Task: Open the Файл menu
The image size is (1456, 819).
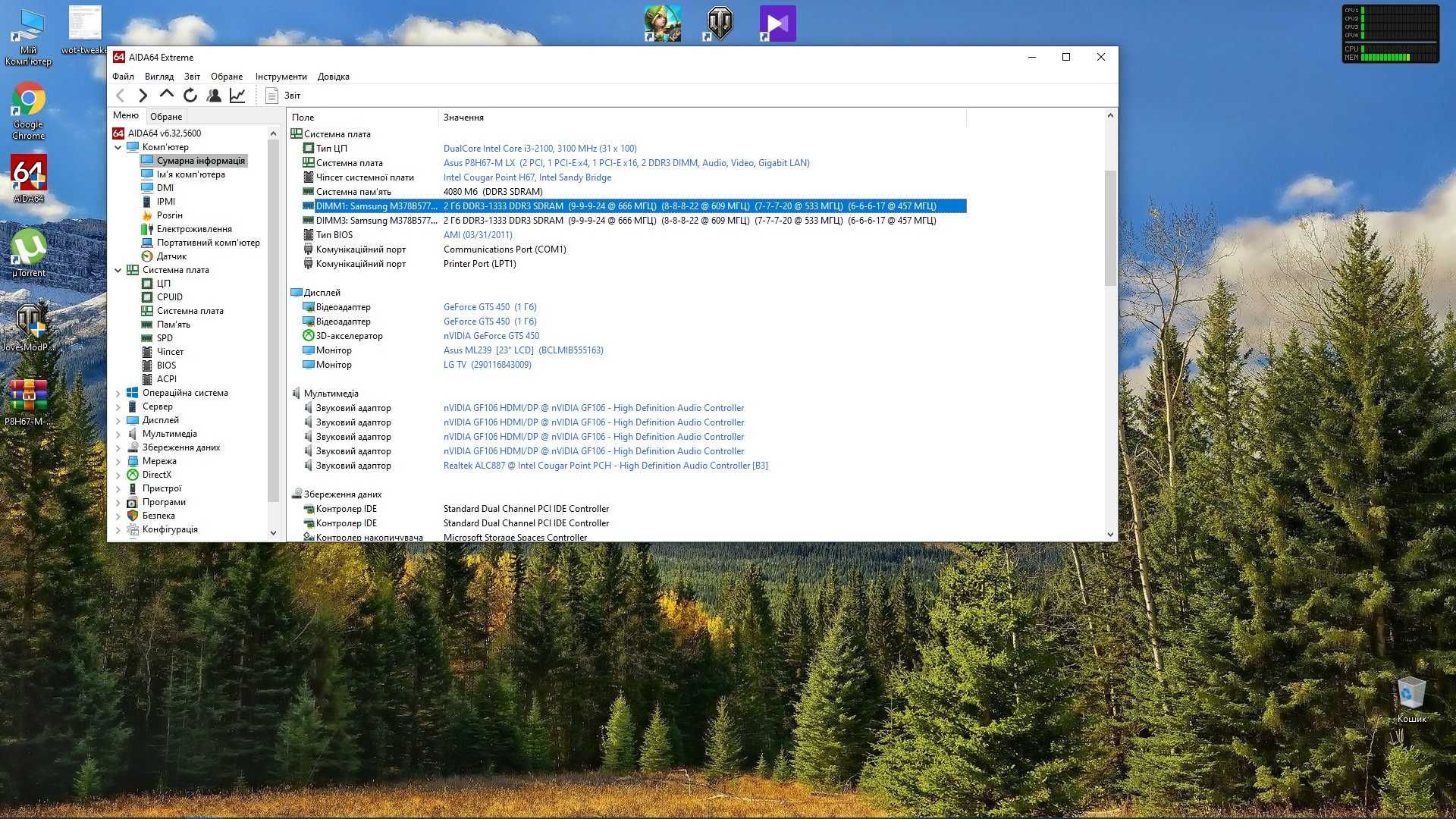Action: pyautogui.click(x=123, y=77)
